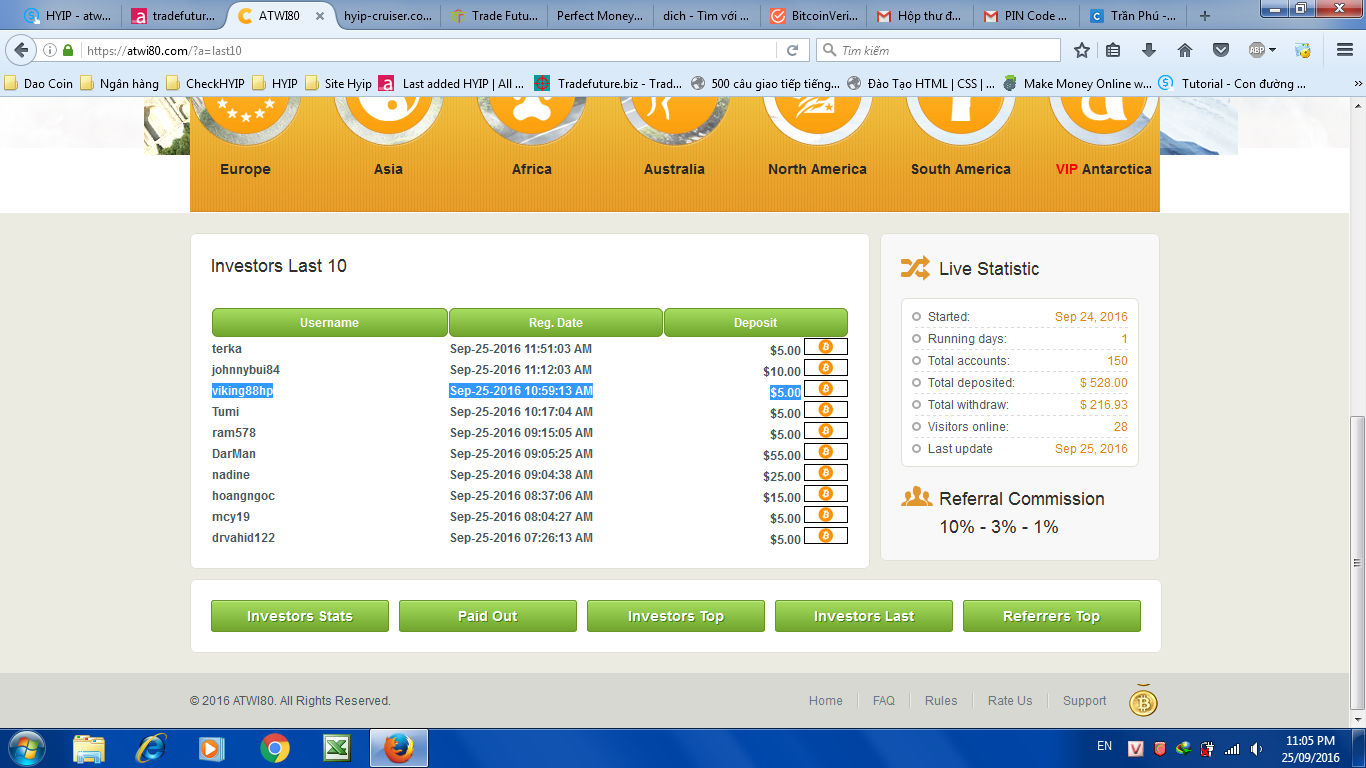Click the Deposit column header
The height and width of the screenshot is (768, 1366).
(756, 323)
